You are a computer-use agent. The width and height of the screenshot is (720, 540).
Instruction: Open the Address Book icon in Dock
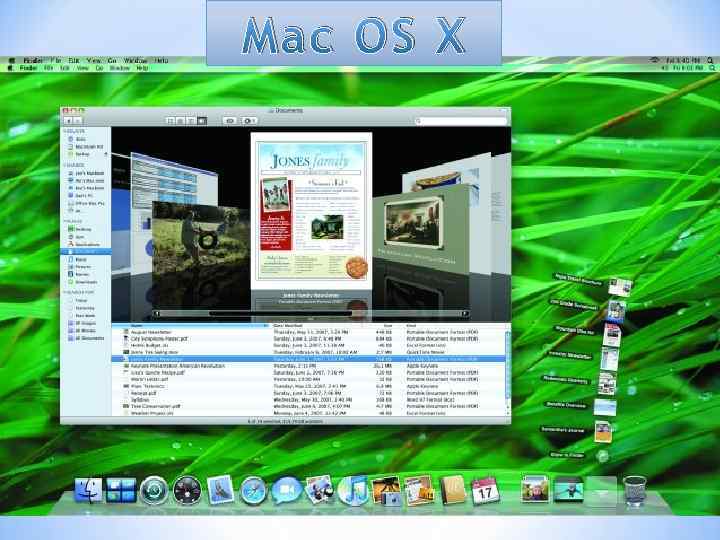(453, 490)
